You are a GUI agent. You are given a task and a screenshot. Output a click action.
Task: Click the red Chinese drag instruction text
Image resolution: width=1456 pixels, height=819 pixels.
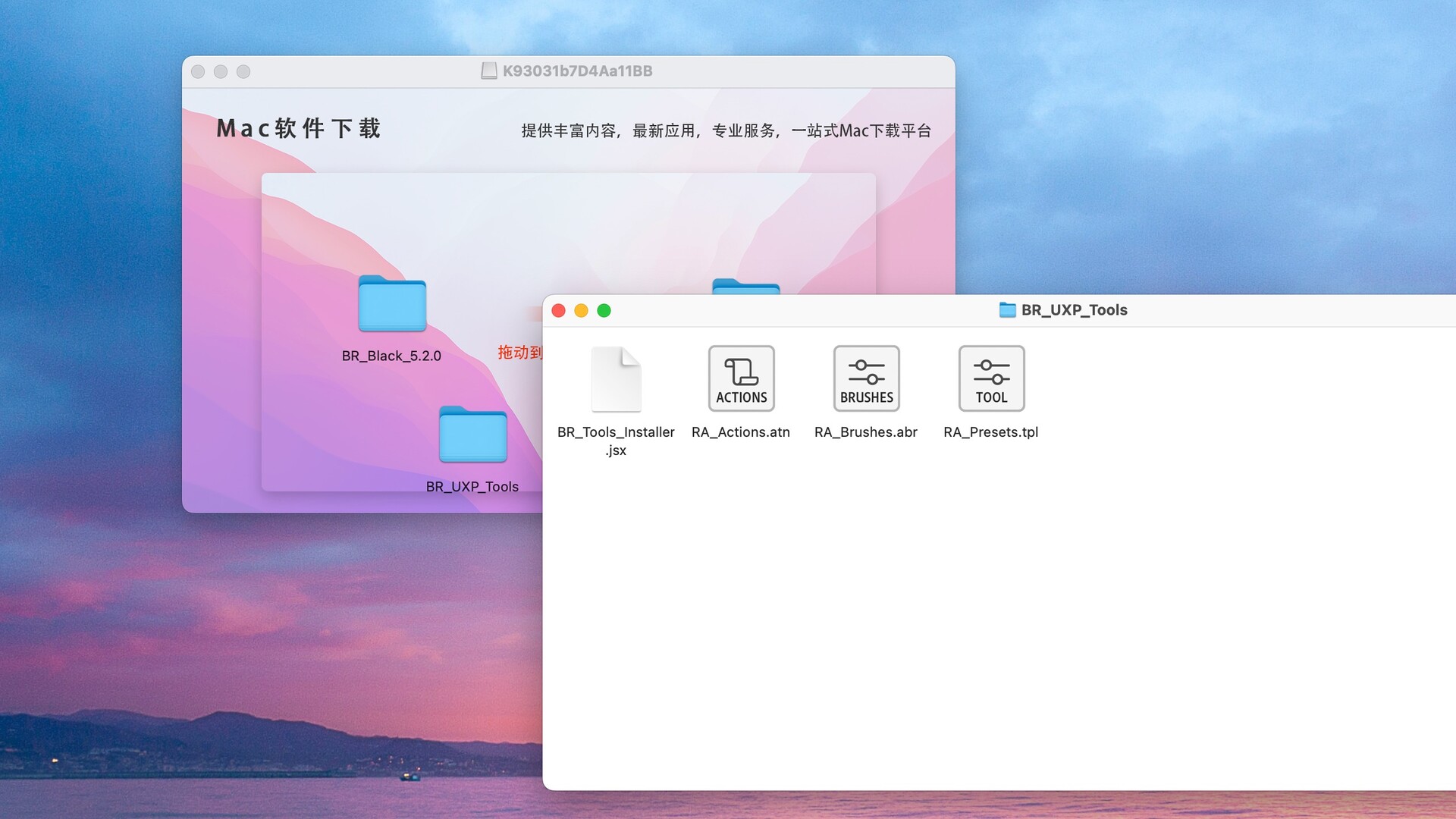519,353
